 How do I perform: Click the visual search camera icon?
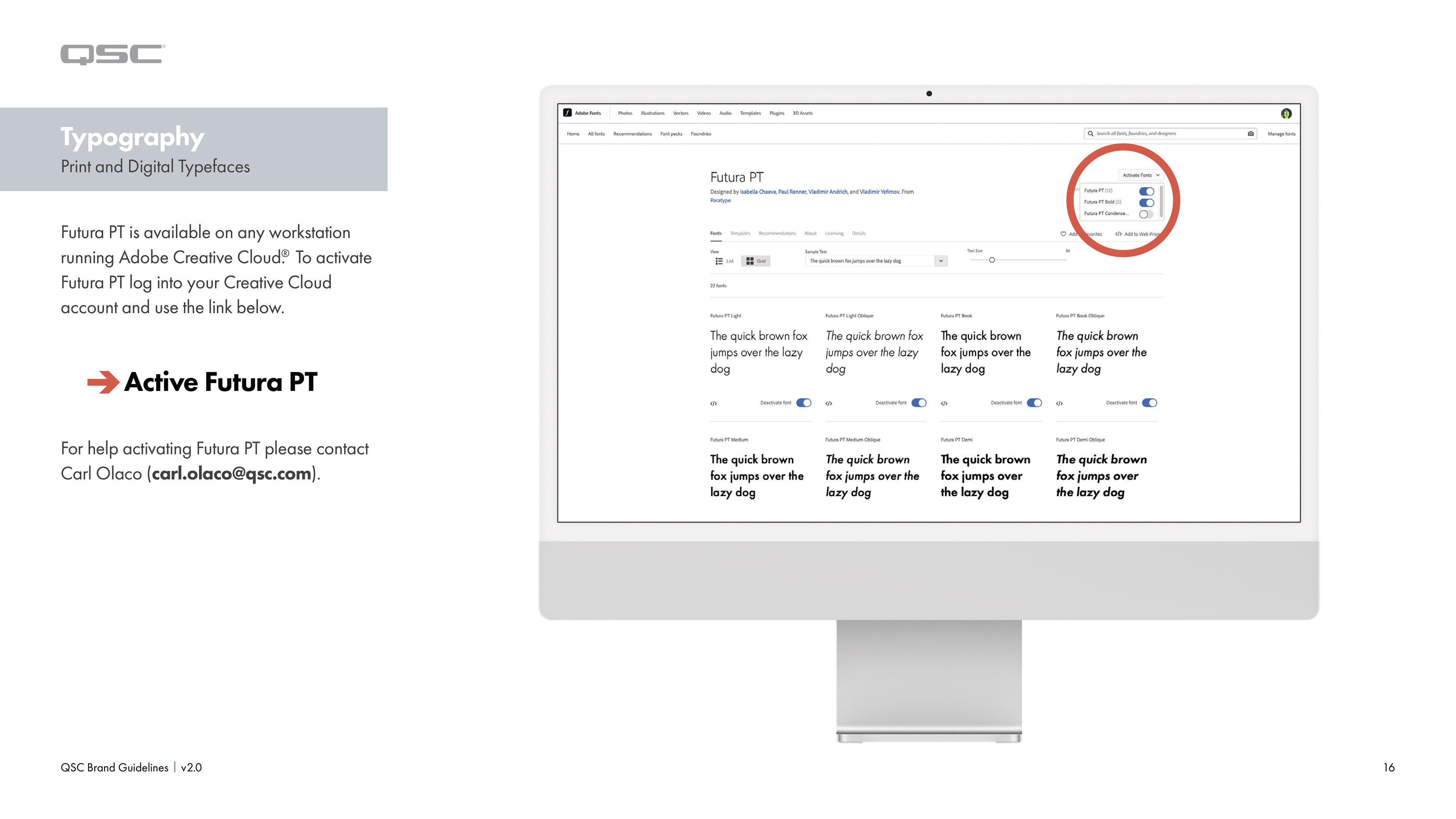click(1250, 134)
